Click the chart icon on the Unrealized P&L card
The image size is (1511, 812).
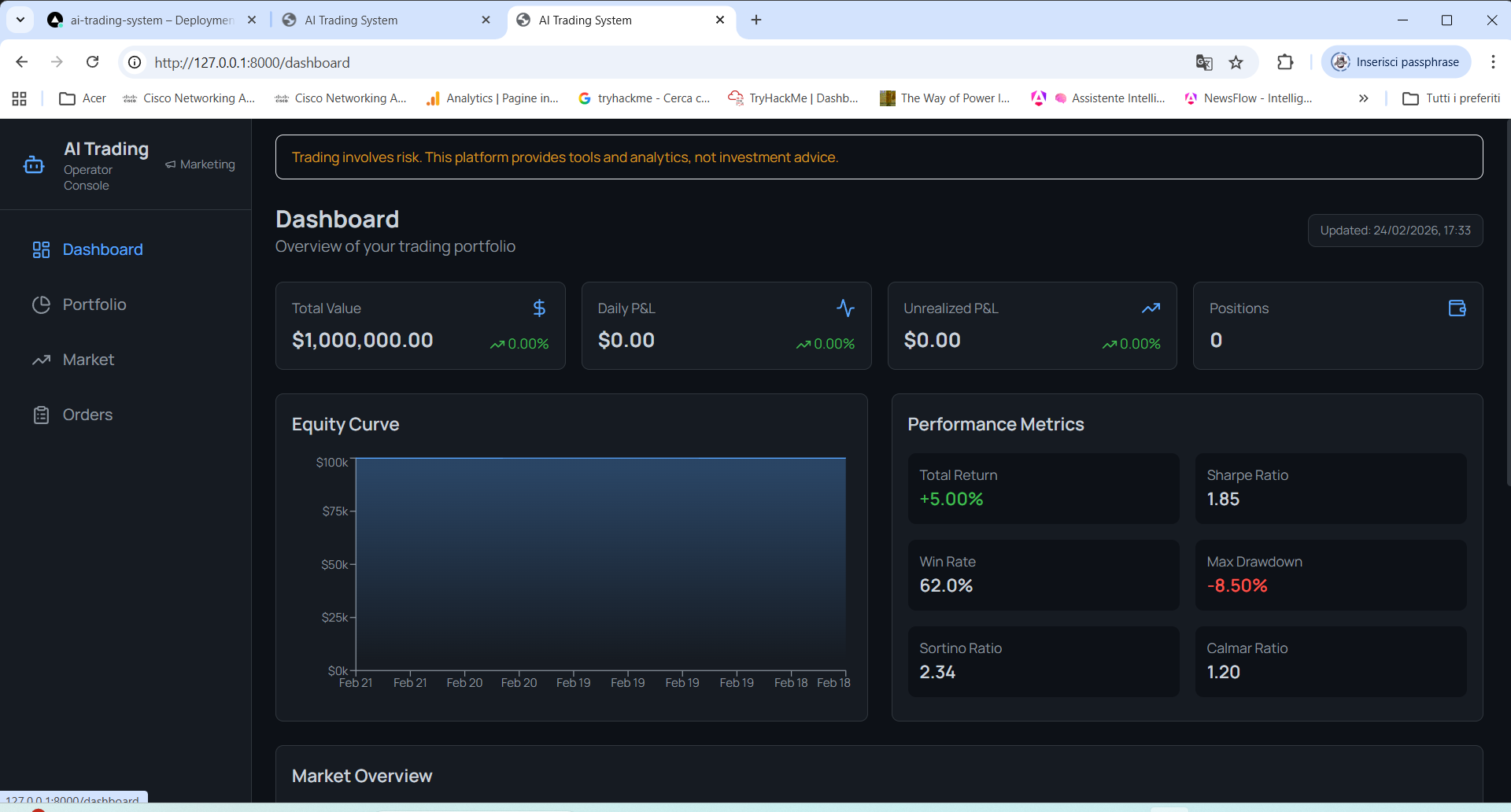point(1151,308)
